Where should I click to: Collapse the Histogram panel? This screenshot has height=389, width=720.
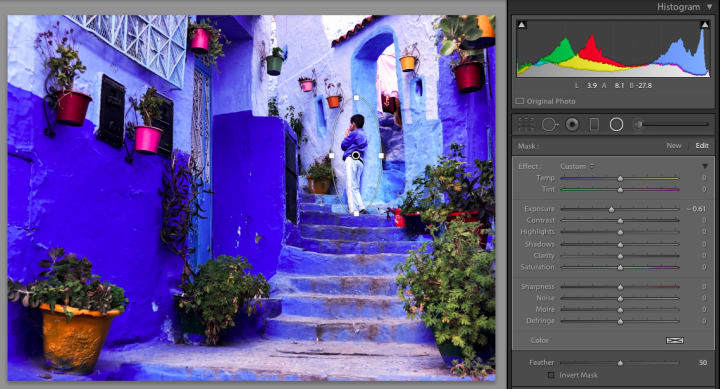(710, 7)
